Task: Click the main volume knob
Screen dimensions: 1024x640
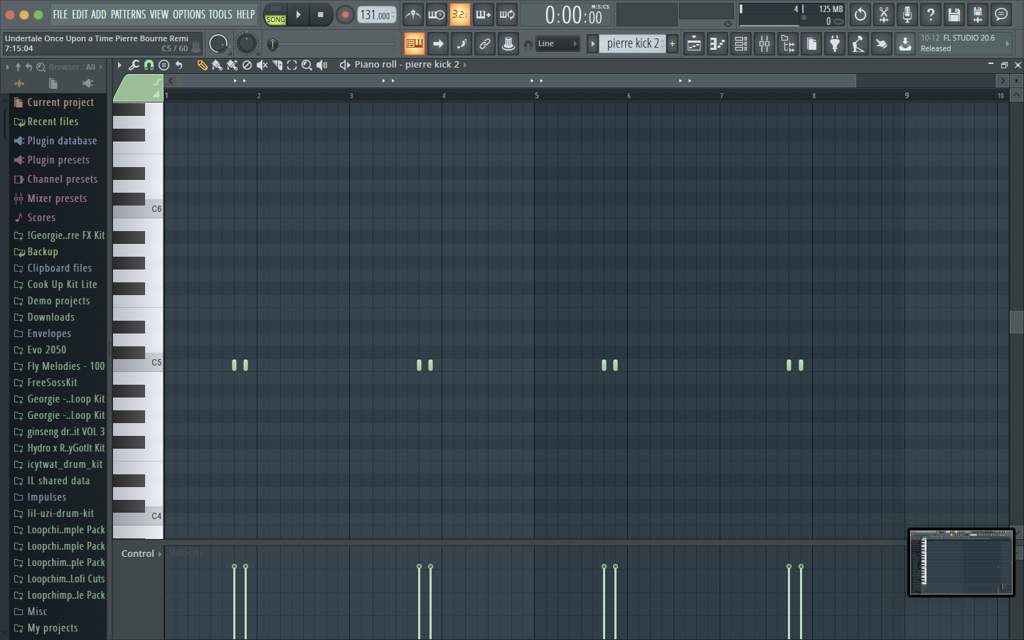Action: [218, 44]
